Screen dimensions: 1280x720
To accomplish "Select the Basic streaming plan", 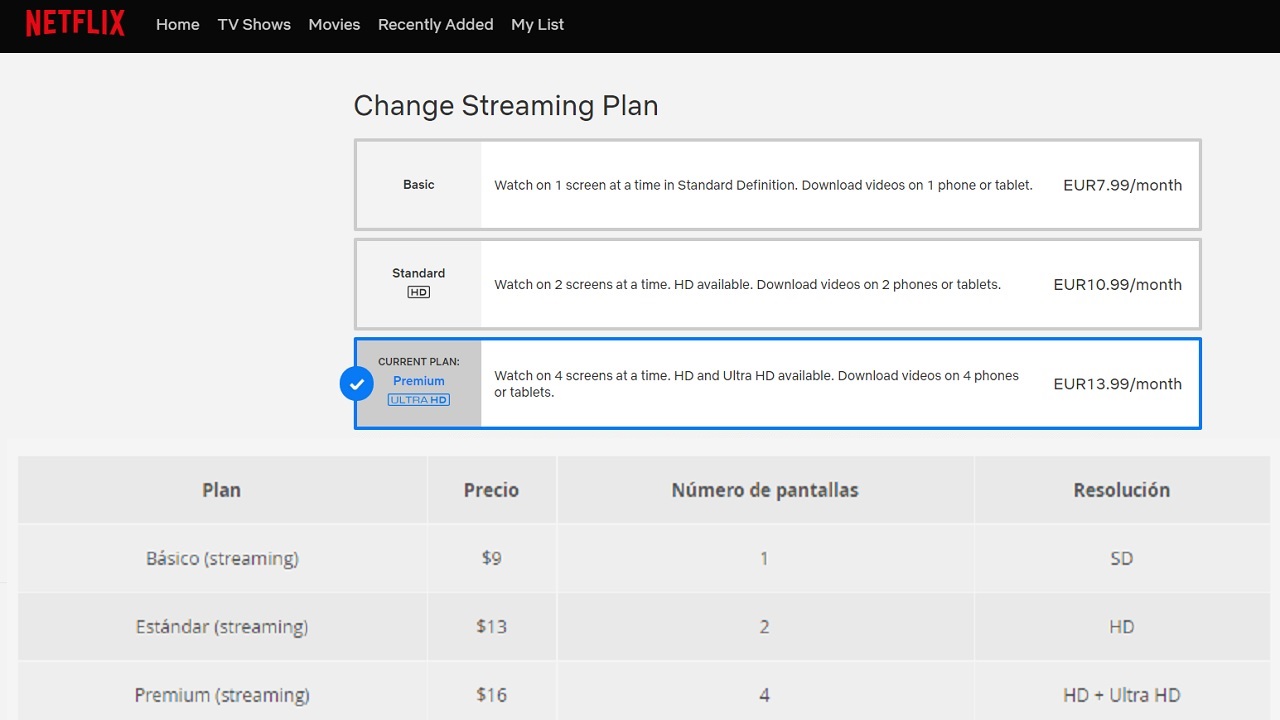I will point(419,185).
